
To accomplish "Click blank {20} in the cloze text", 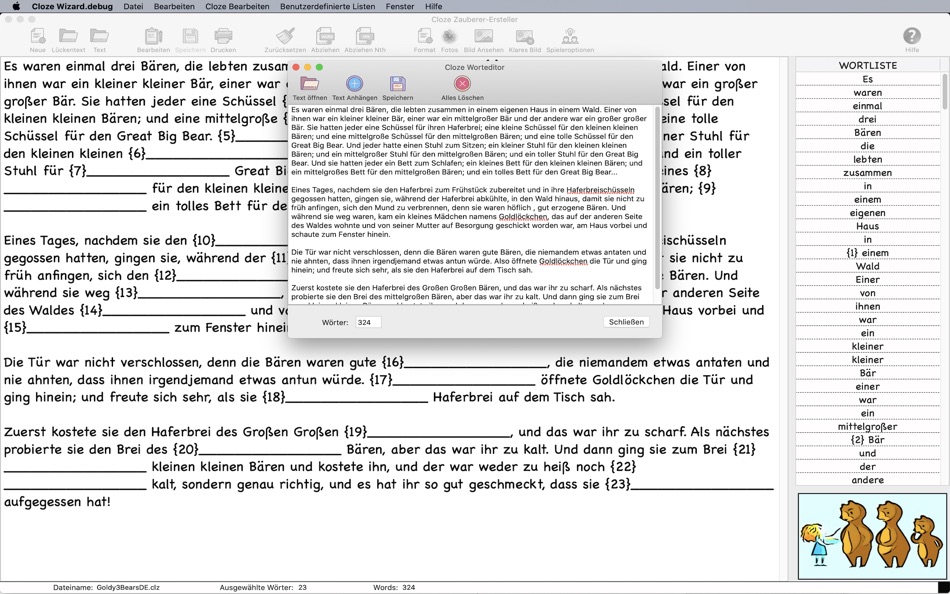I will click(x=257, y=450).
